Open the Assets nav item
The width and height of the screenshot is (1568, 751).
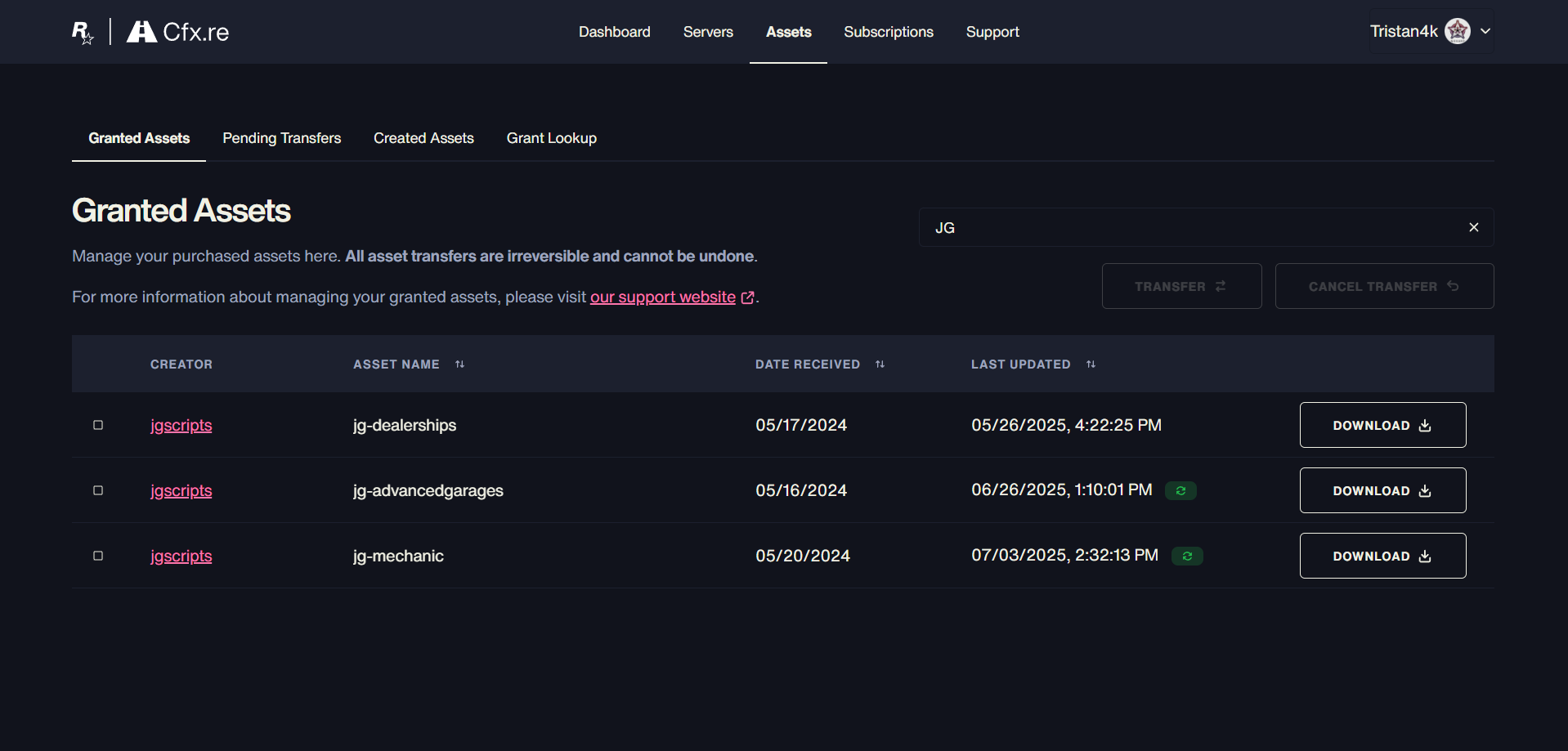(x=788, y=32)
